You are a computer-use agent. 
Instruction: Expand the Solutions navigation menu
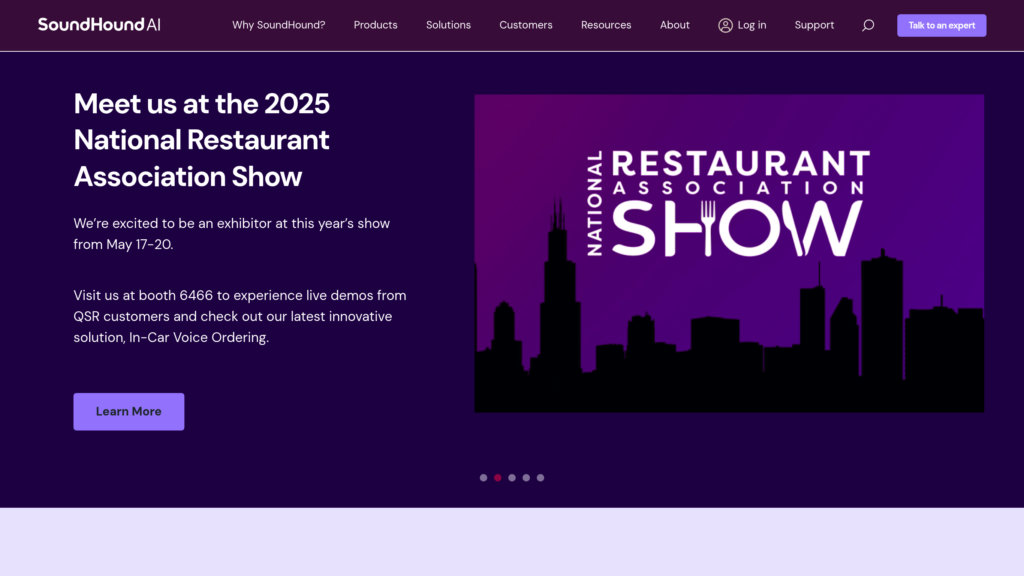click(448, 25)
